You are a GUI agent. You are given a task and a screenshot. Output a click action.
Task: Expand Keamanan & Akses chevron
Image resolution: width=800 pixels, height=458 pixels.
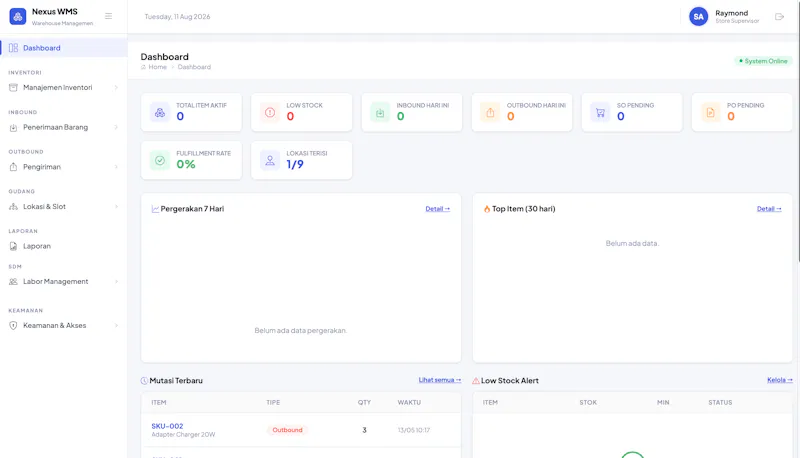point(116,325)
